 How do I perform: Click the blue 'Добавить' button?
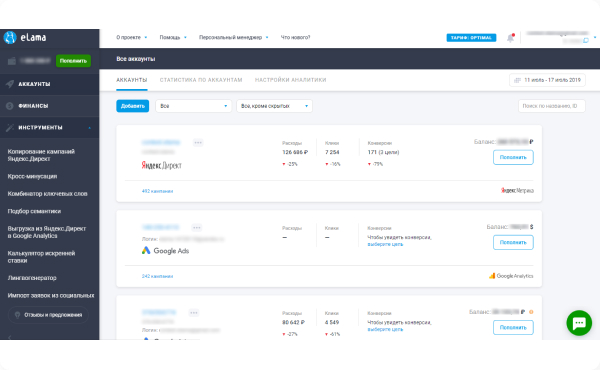(132, 106)
